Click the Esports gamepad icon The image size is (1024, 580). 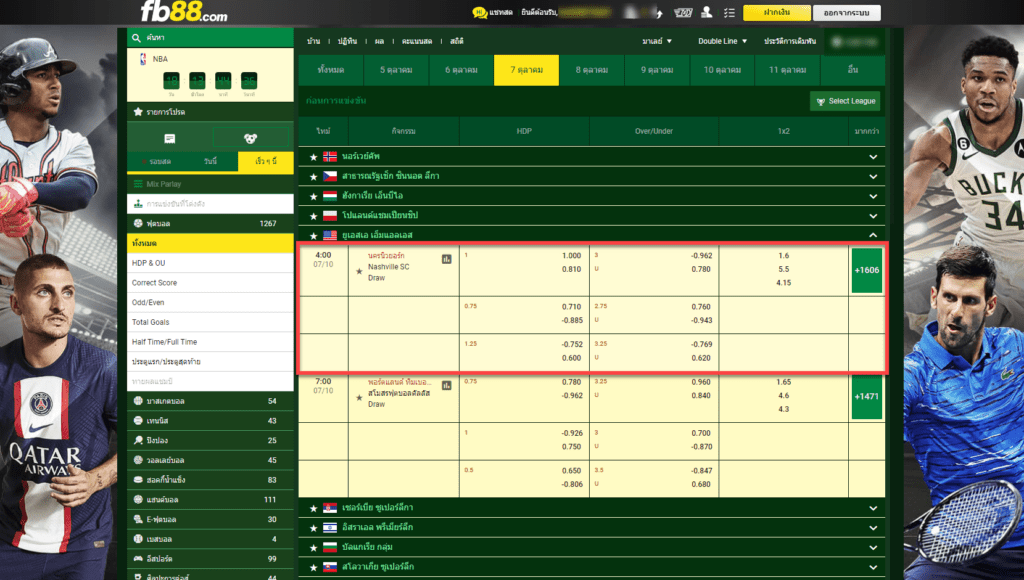point(138,558)
